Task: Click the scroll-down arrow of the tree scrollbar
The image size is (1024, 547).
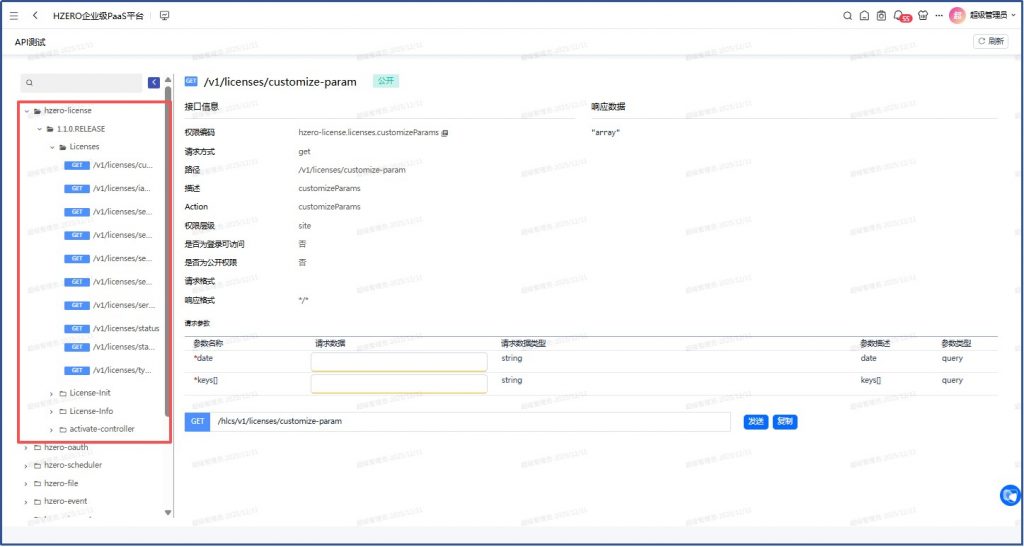Action: (167, 512)
